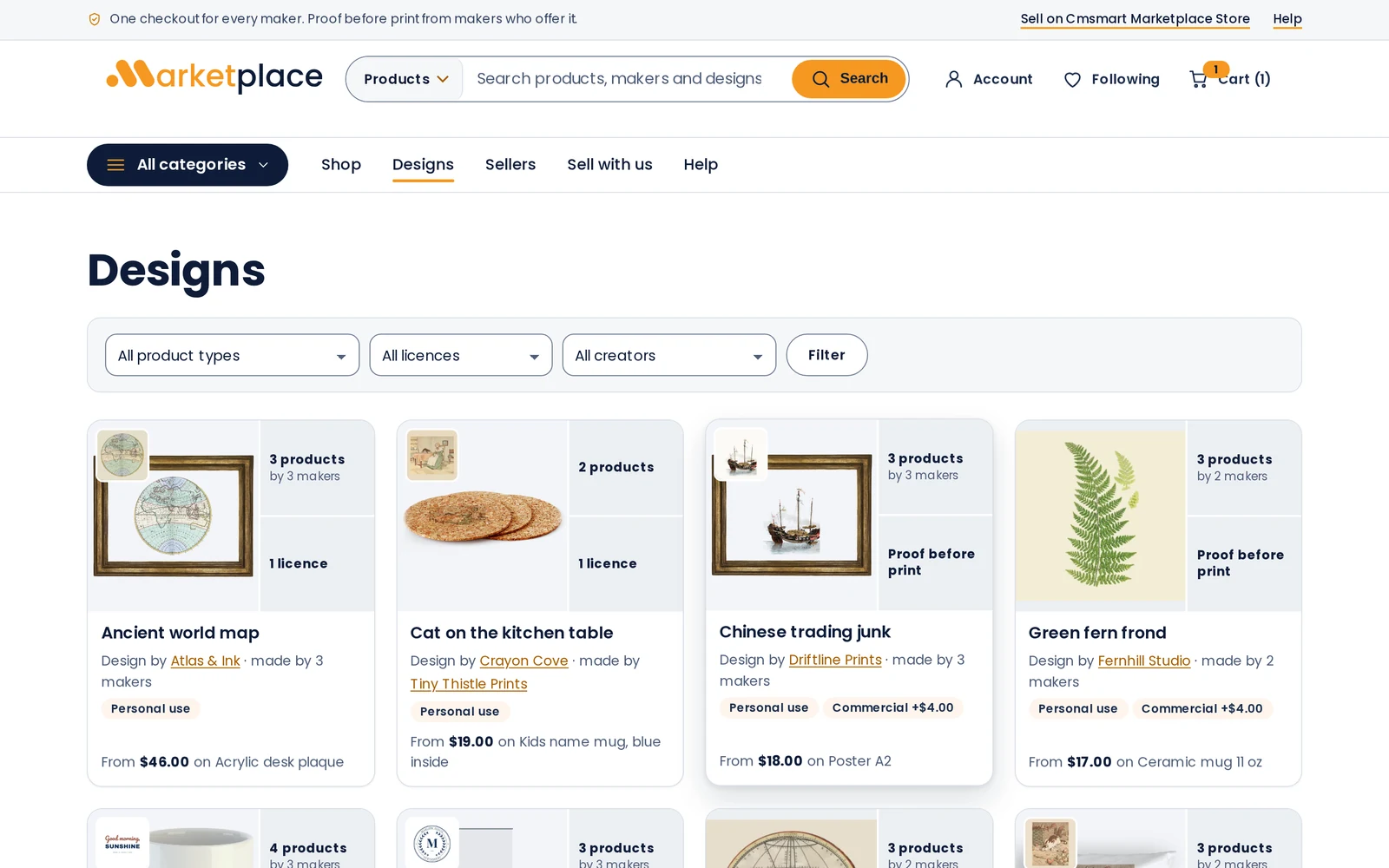Click the Marketplace logo
1389x868 pixels.
pyautogui.click(x=214, y=77)
